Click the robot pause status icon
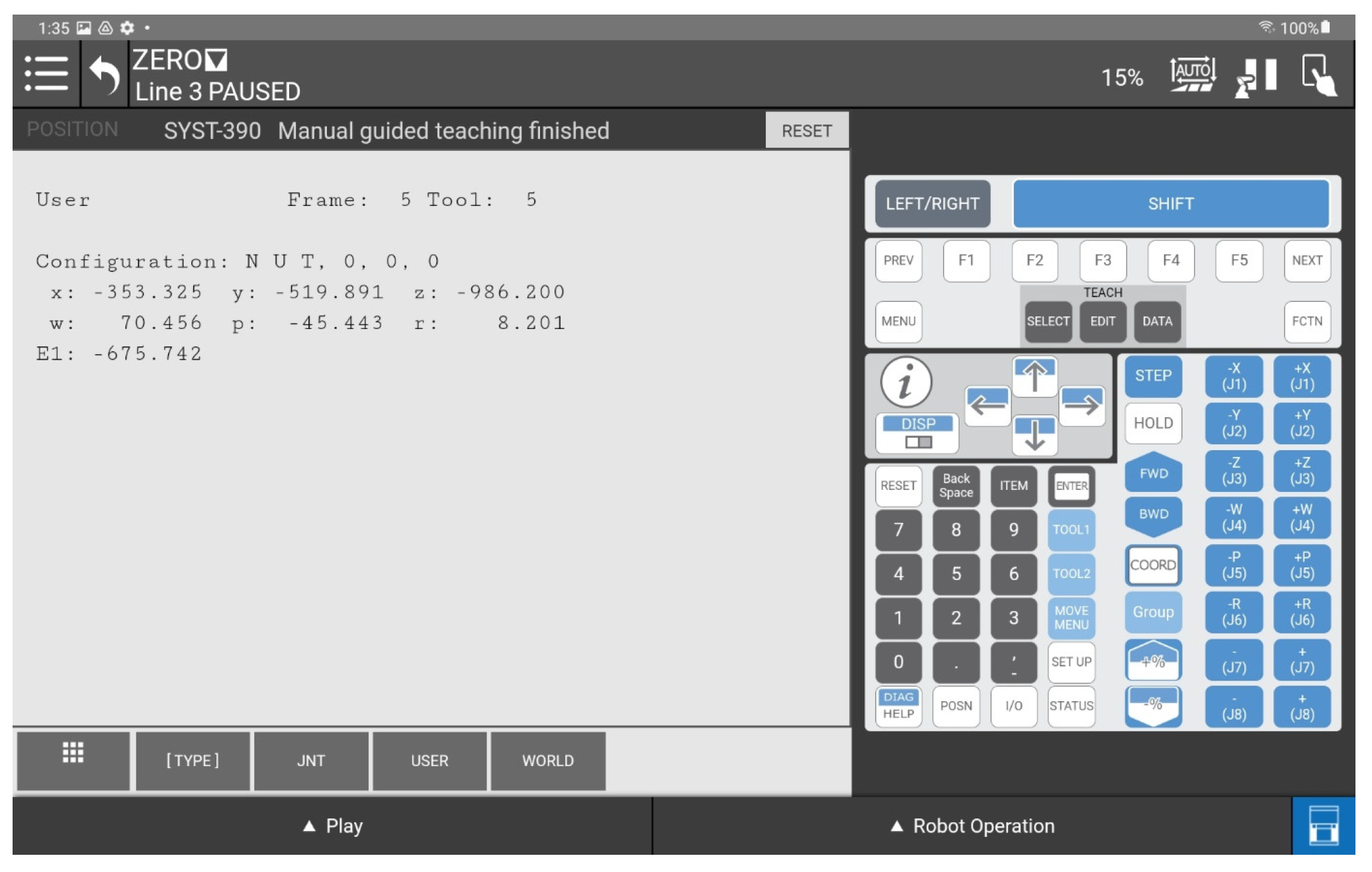 [x=1256, y=76]
